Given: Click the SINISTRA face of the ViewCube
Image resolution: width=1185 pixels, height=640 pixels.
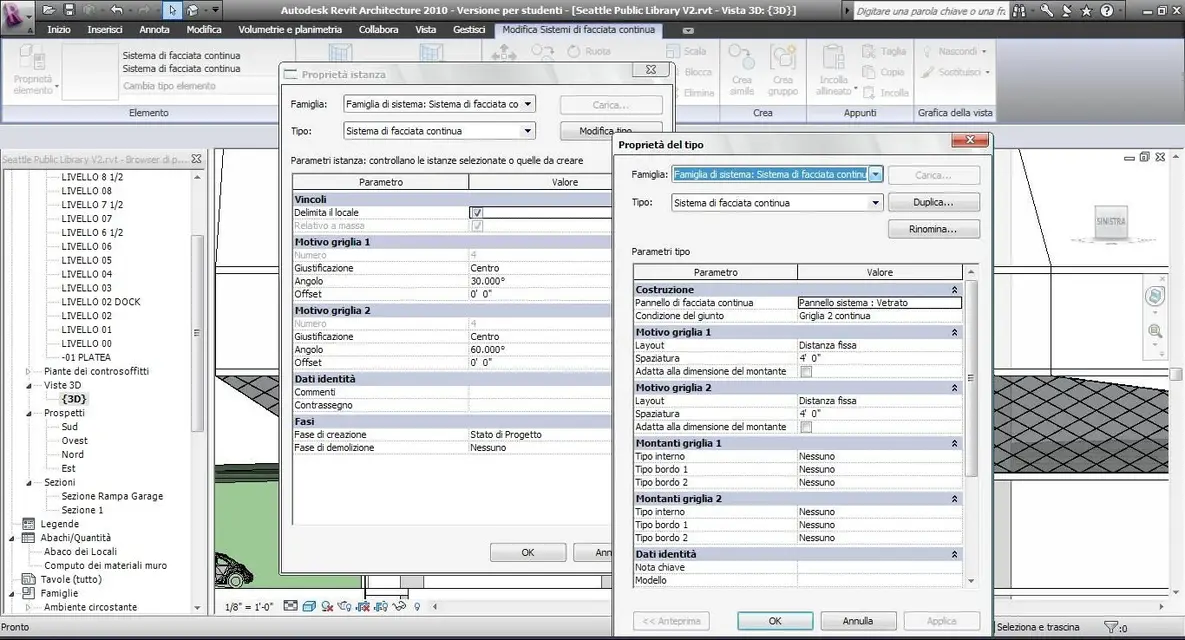Looking at the screenshot, I should tap(1110, 222).
